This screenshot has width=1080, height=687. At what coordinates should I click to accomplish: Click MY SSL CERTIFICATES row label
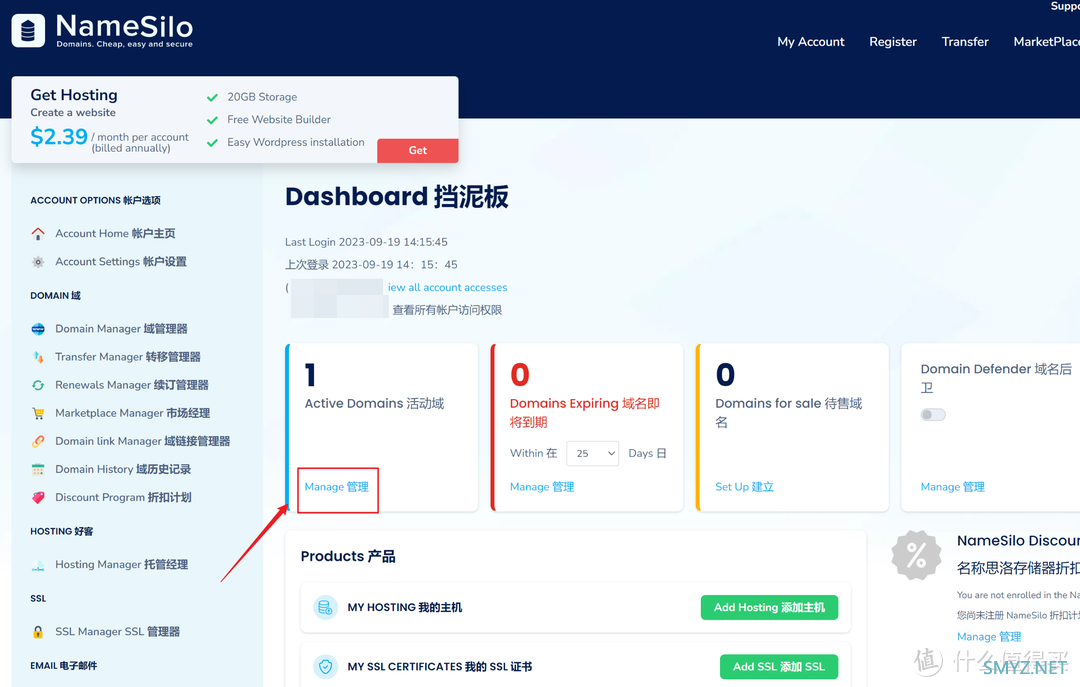[x=439, y=667]
